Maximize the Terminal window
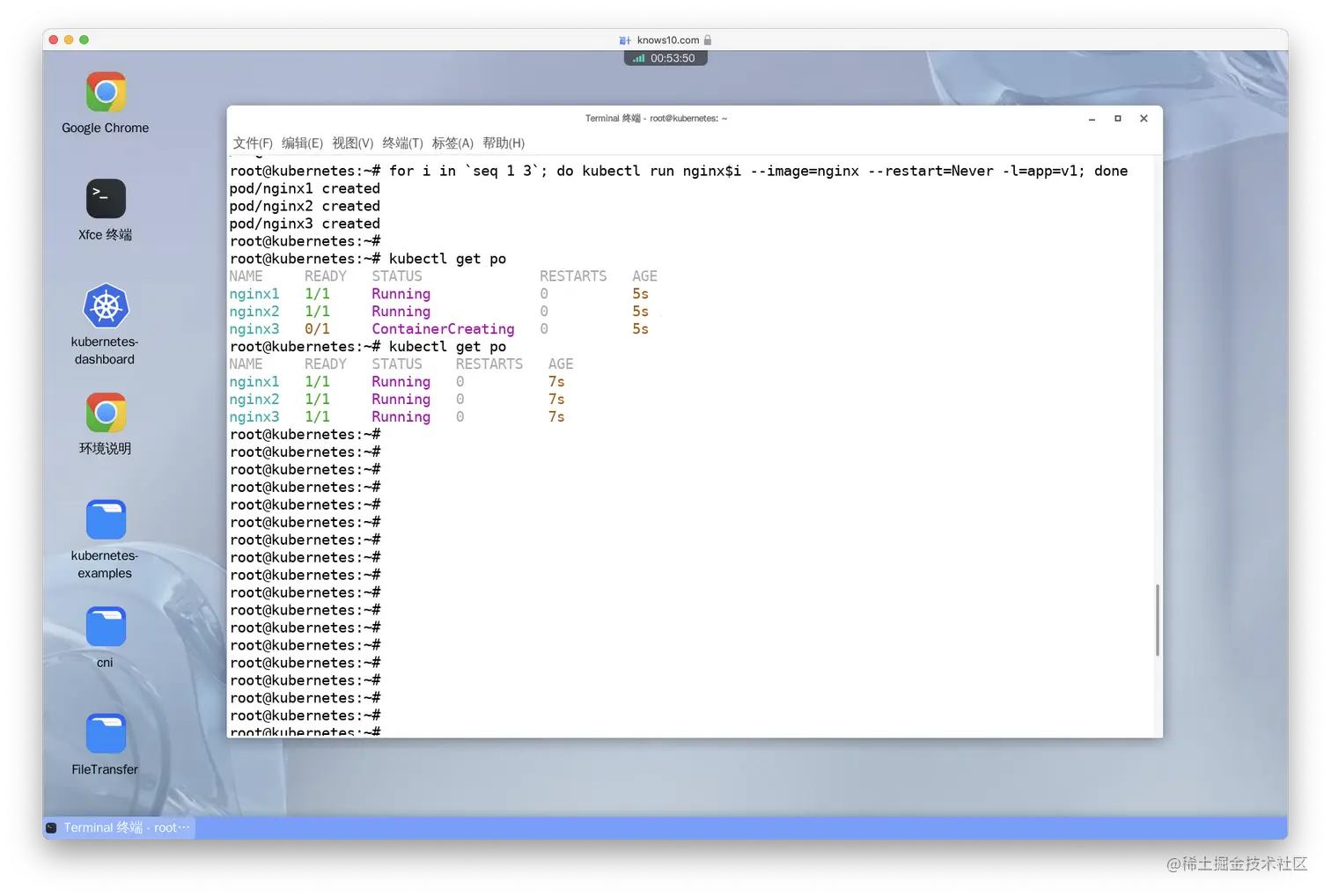Image resolution: width=1331 pixels, height=896 pixels. coord(1118,119)
